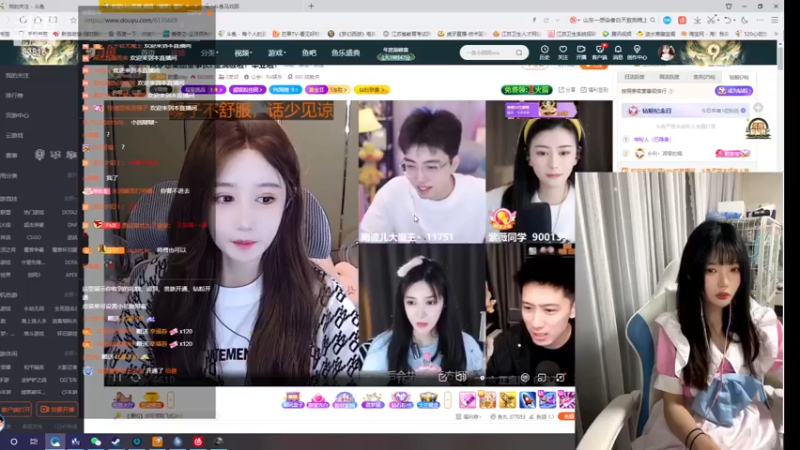Image resolution: width=800 pixels, height=450 pixels.
Task: Open the 历史 history icon in Douyu header
Action: click(544, 52)
